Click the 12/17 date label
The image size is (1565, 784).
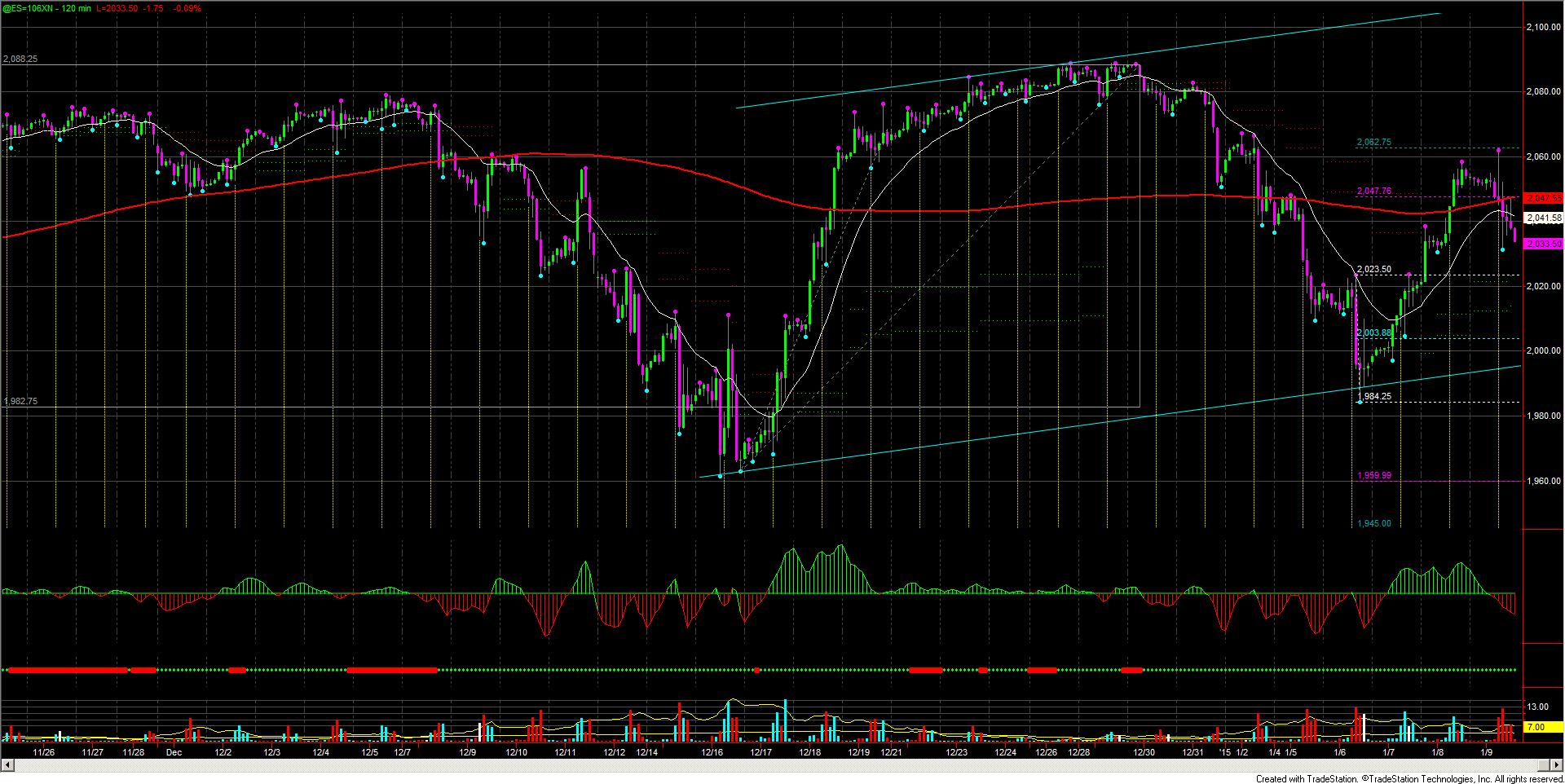coord(761,753)
